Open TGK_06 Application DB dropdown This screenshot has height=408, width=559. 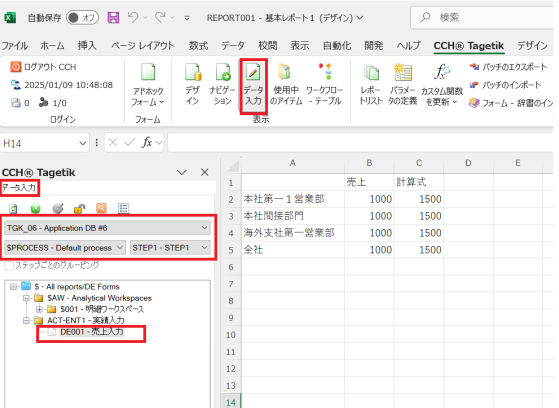coord(107,228)
